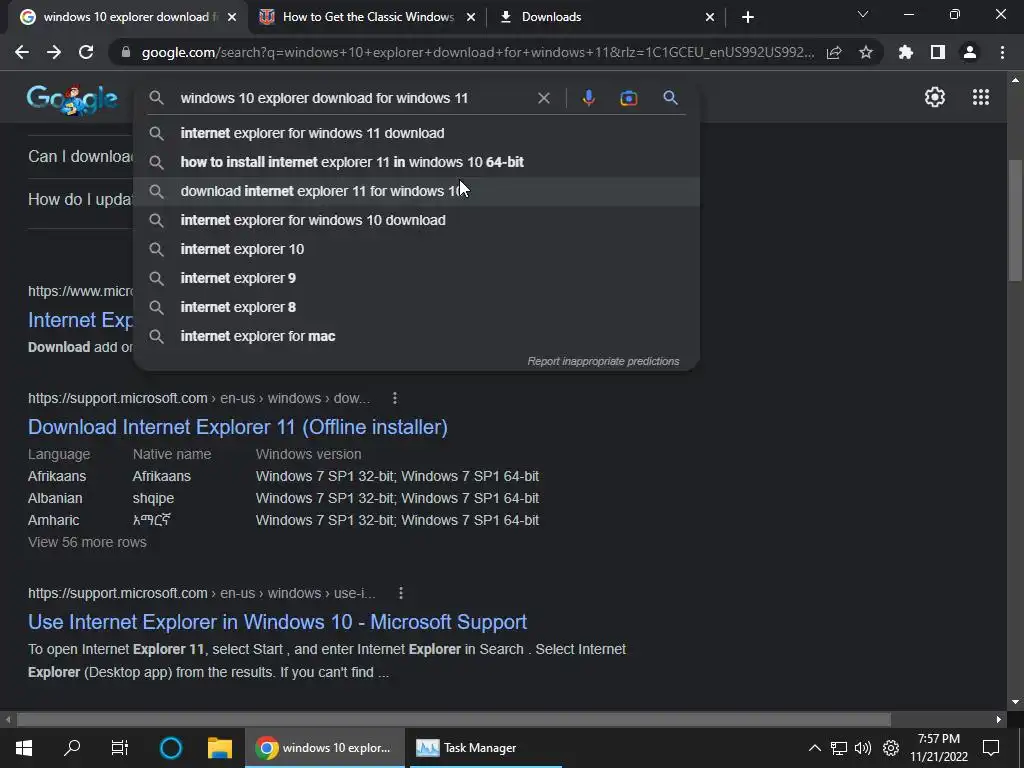The width and height of the screenshot is (1024, 768).
Task: Open Use Internet Explorer in Windows 10 result
Action: (278, 622)
